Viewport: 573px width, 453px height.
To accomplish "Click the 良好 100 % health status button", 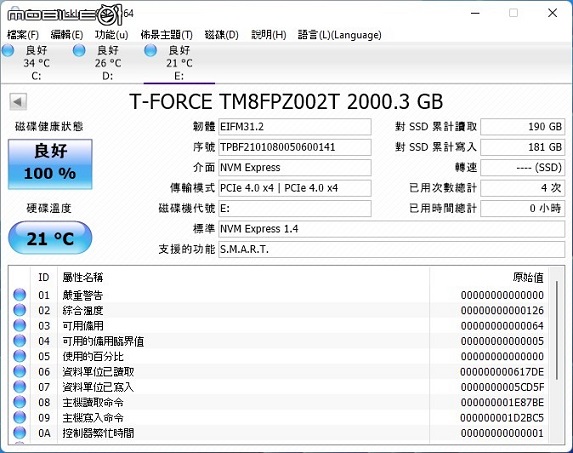I will pyautogui.click(x=50, y=164).
